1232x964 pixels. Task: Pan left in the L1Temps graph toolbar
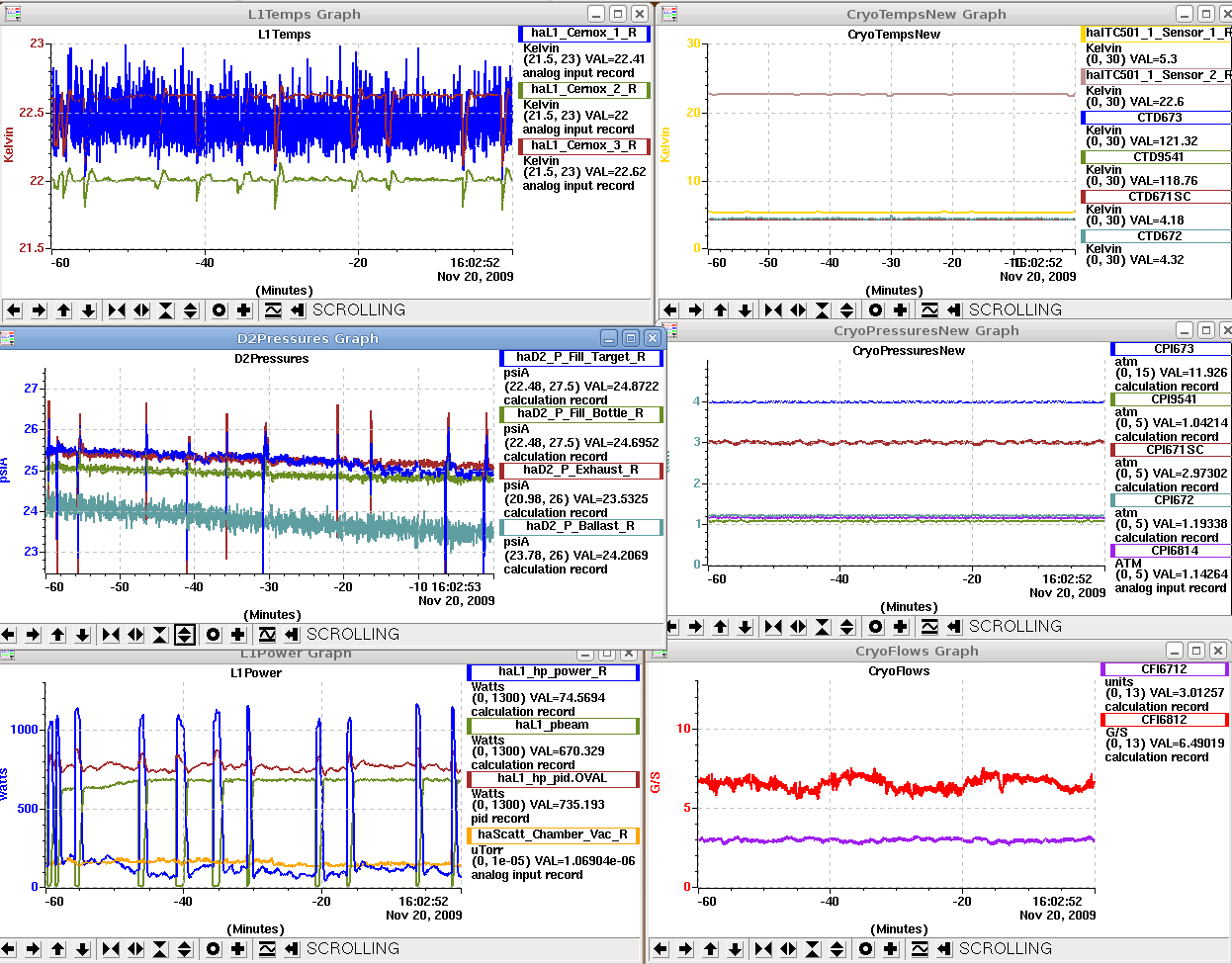point(14,310)
